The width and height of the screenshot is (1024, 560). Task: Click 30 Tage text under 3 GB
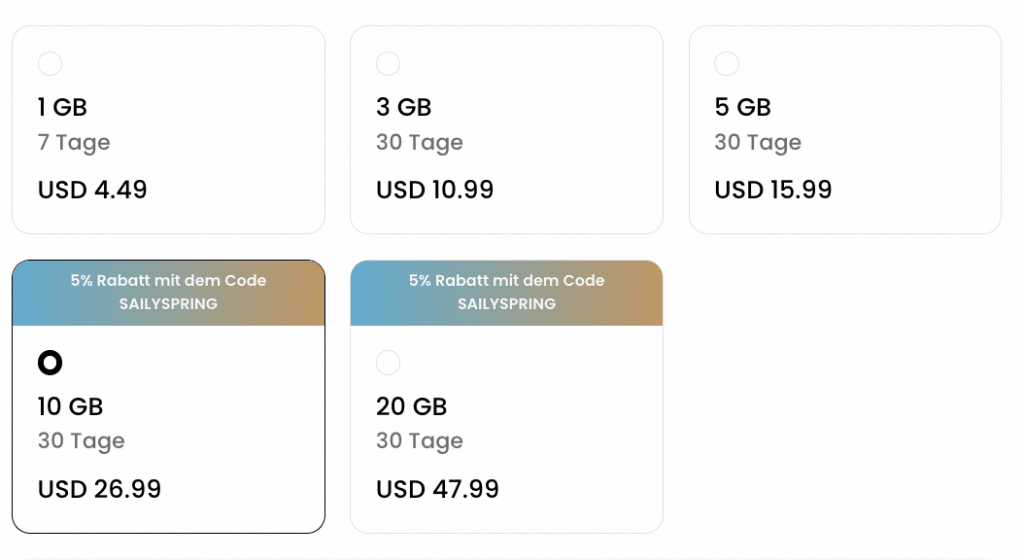pyautogui.click(x=419, y=142)
